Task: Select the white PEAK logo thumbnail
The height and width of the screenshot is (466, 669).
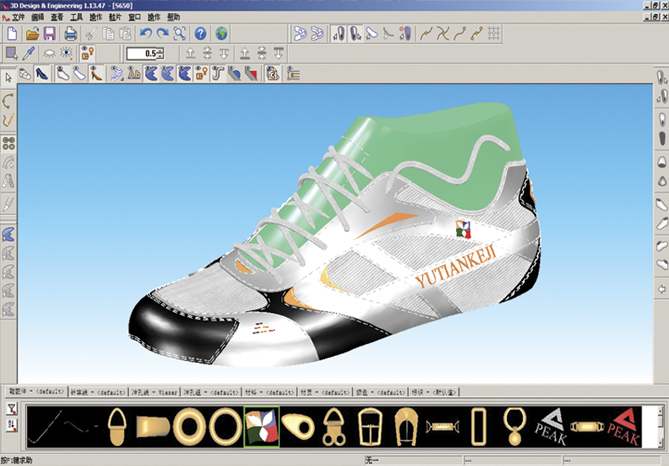Action: tap(550, 426)
